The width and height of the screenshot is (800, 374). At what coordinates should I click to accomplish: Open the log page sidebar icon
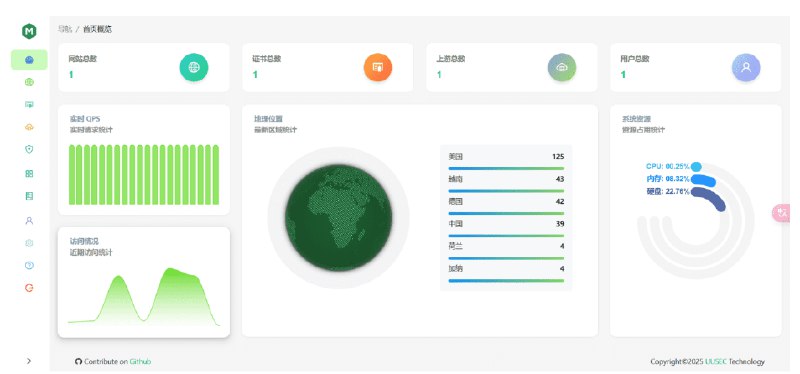point(29,196)
